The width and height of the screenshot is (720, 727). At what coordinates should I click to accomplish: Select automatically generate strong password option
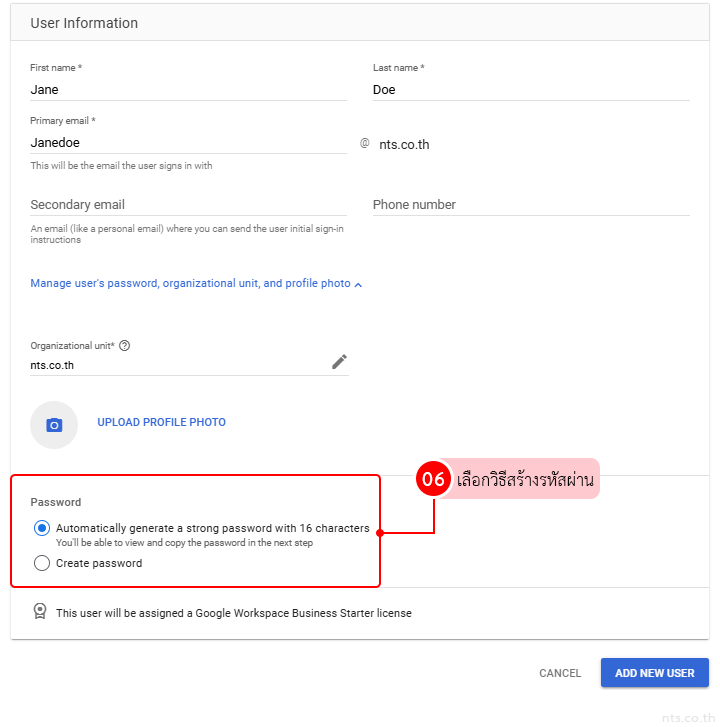(x=42, y=528)
